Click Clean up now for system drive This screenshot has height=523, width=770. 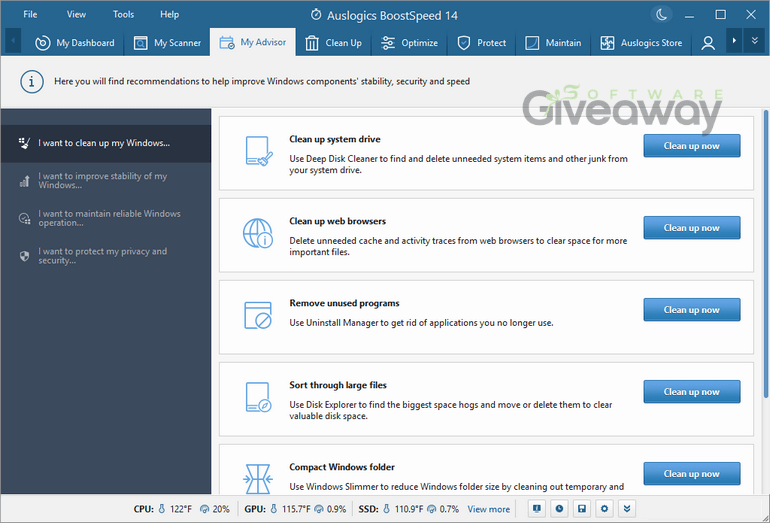(x=691, y=146)
